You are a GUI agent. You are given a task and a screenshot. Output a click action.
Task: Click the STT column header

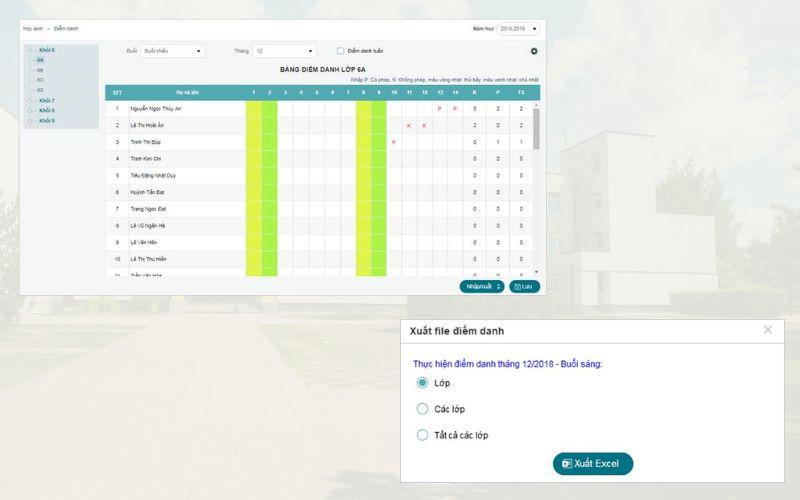click(x=117, y=92)
